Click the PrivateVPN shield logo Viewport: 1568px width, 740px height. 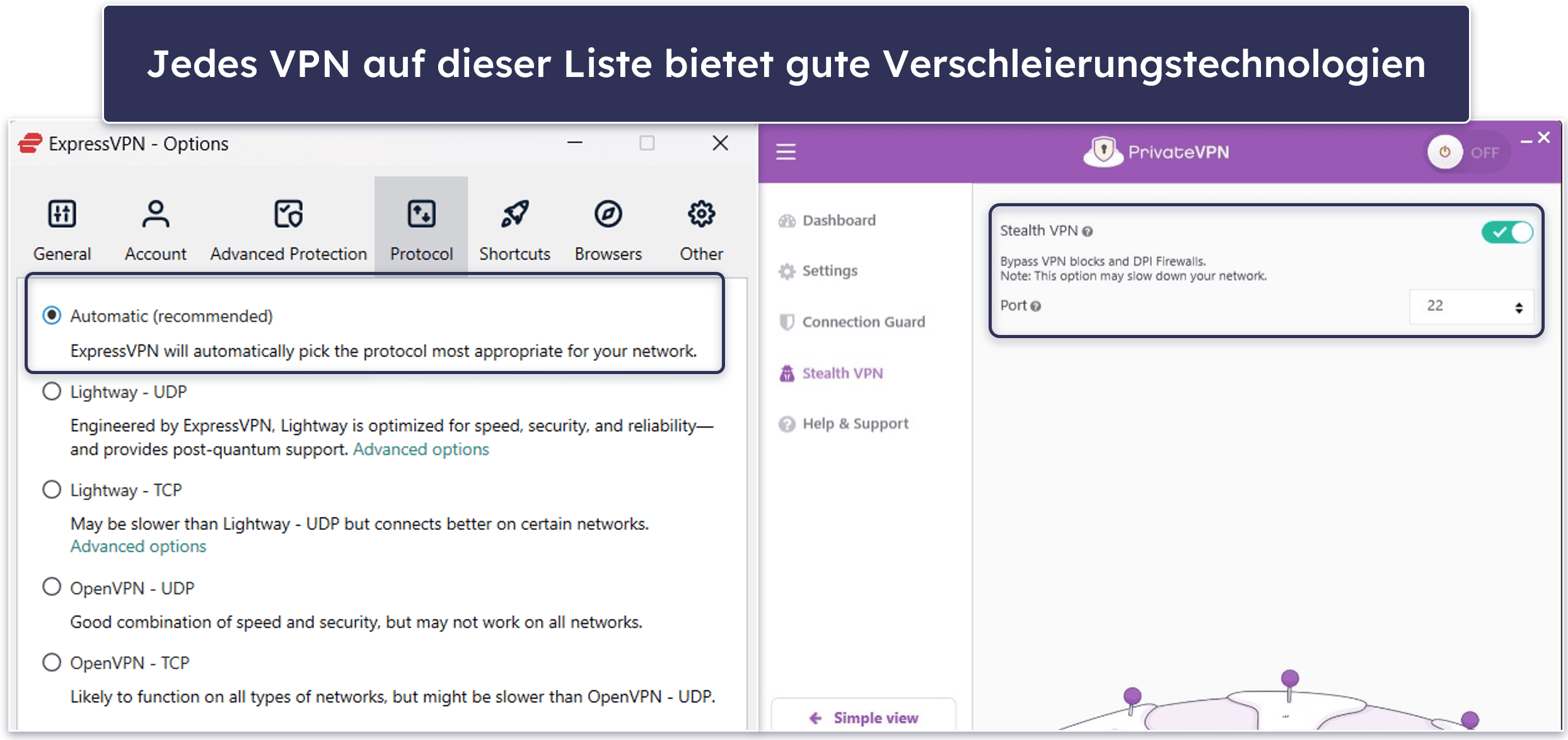1103,151
